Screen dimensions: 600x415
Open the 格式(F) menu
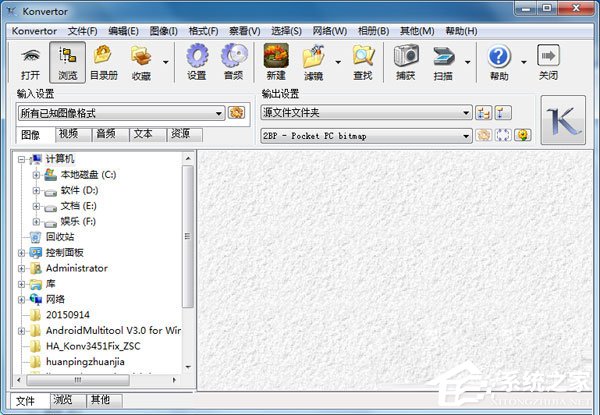pyautogui.click(x=204, y=31)
